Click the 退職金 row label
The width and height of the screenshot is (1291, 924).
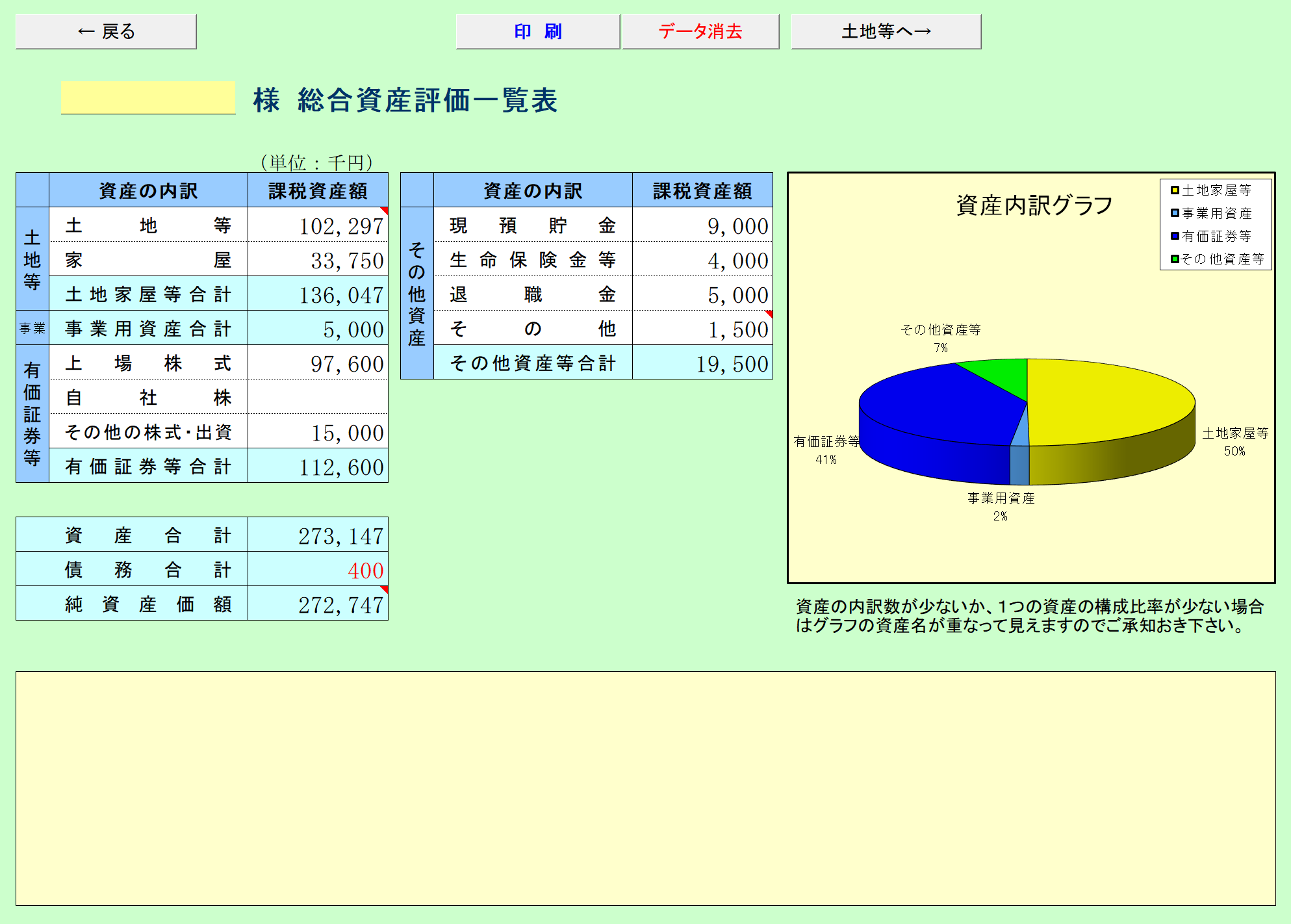(x=533, y=294)
